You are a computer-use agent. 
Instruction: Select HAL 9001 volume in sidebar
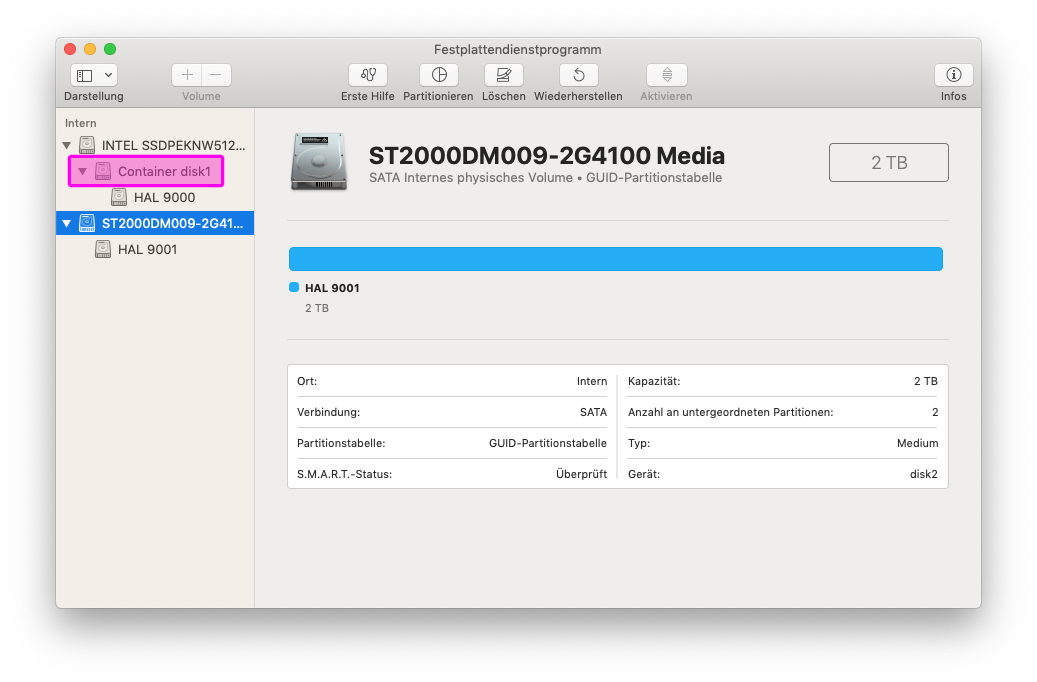(155, 249)
